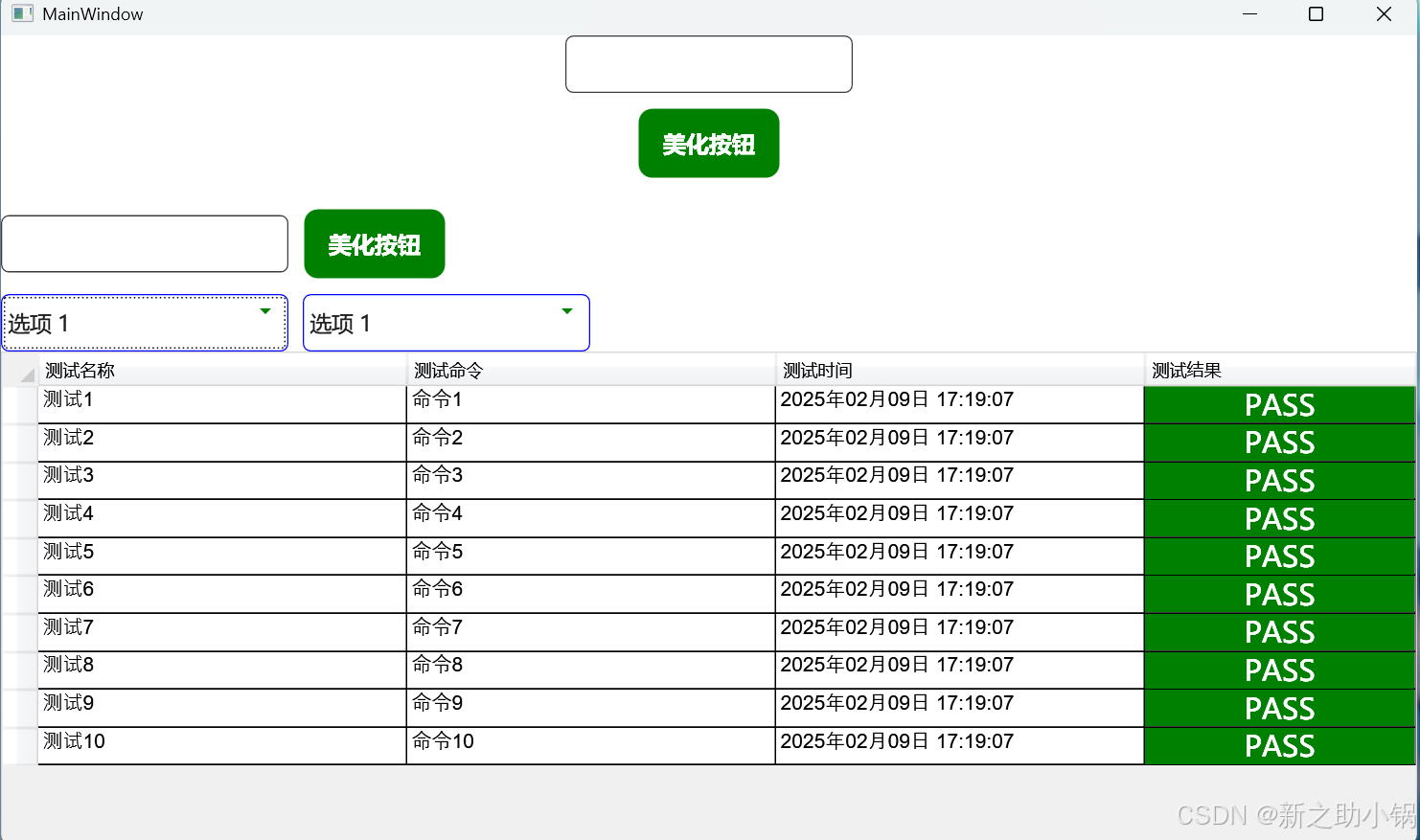1420x840 pixels.
Task: Select the 命令6 command cell
Action: pos(591,594)
